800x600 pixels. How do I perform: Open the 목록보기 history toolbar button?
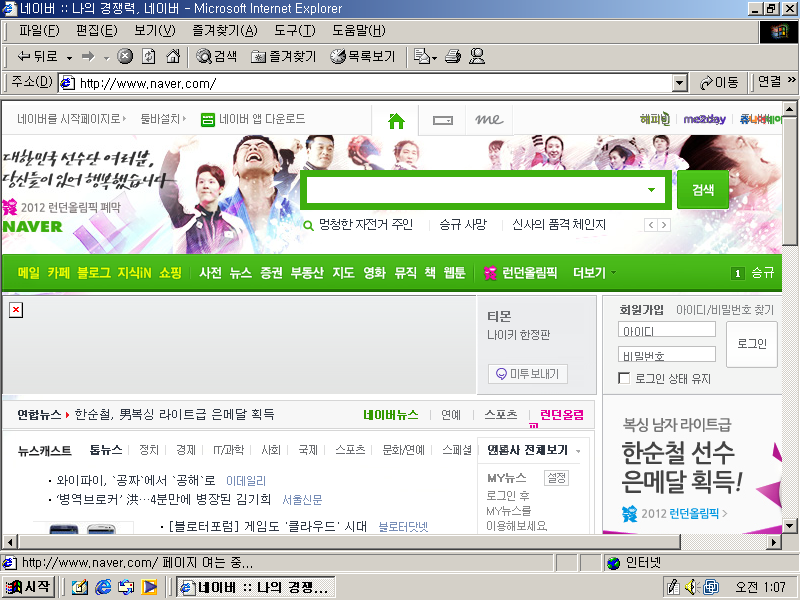[362, 56]
